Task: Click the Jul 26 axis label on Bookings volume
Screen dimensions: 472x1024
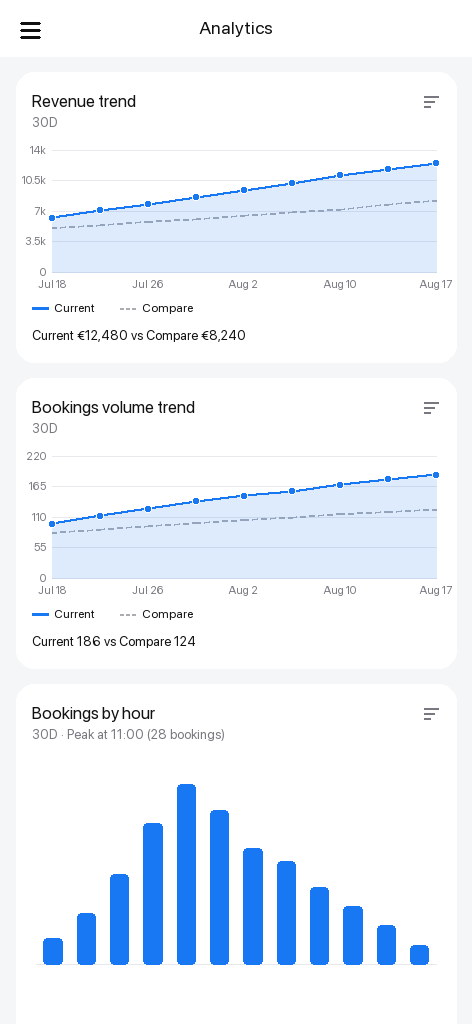Action: pyautogui.click(x=148, y=590)
